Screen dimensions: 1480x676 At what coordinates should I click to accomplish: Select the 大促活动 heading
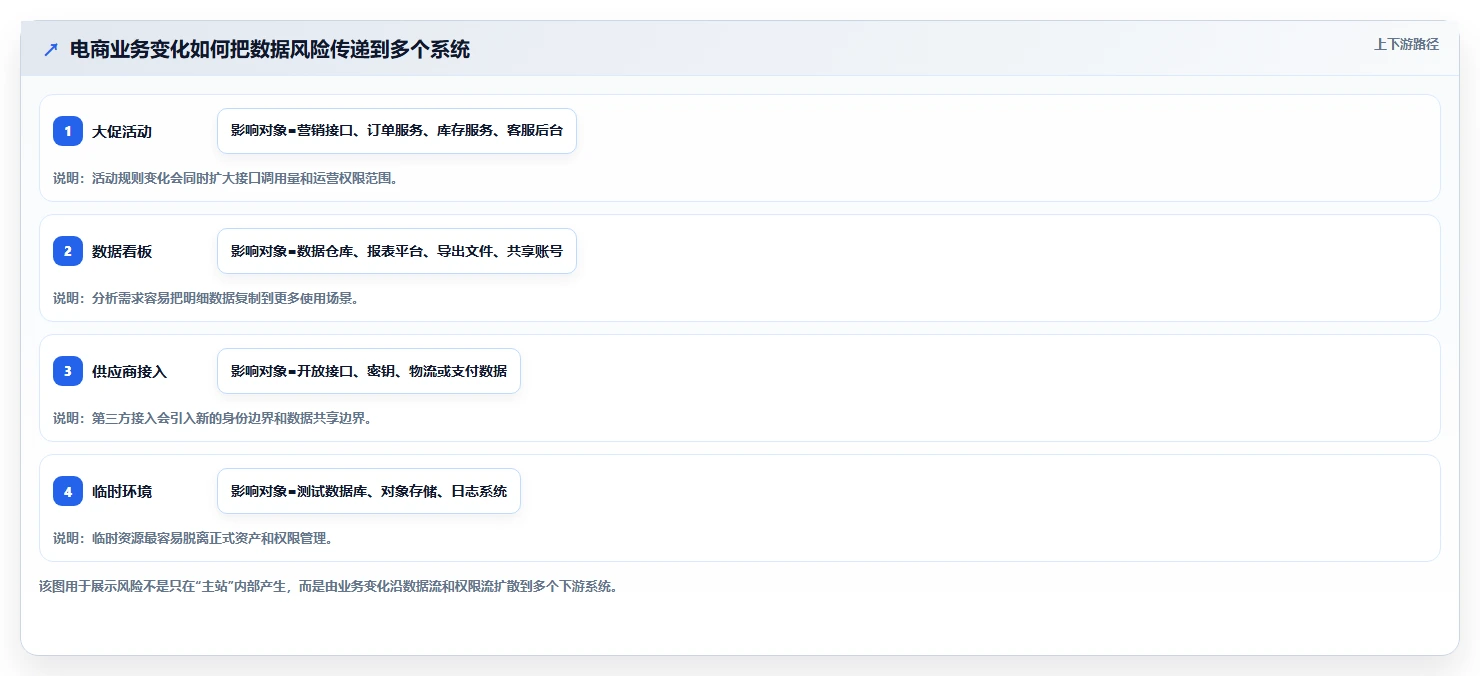(122, 131)
